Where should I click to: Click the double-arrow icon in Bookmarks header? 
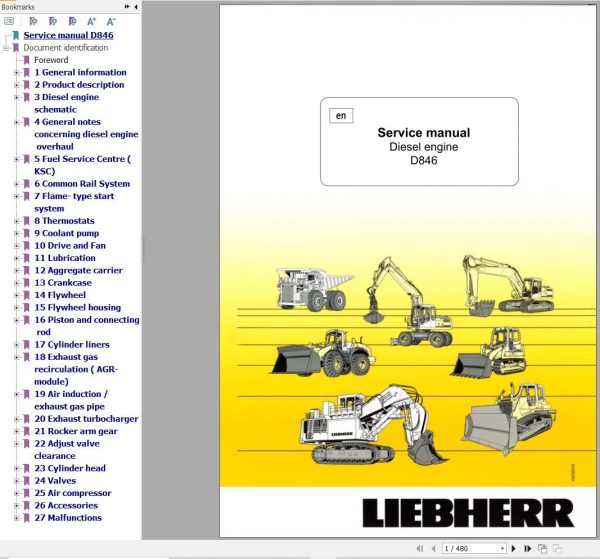[x=127, y=7]
